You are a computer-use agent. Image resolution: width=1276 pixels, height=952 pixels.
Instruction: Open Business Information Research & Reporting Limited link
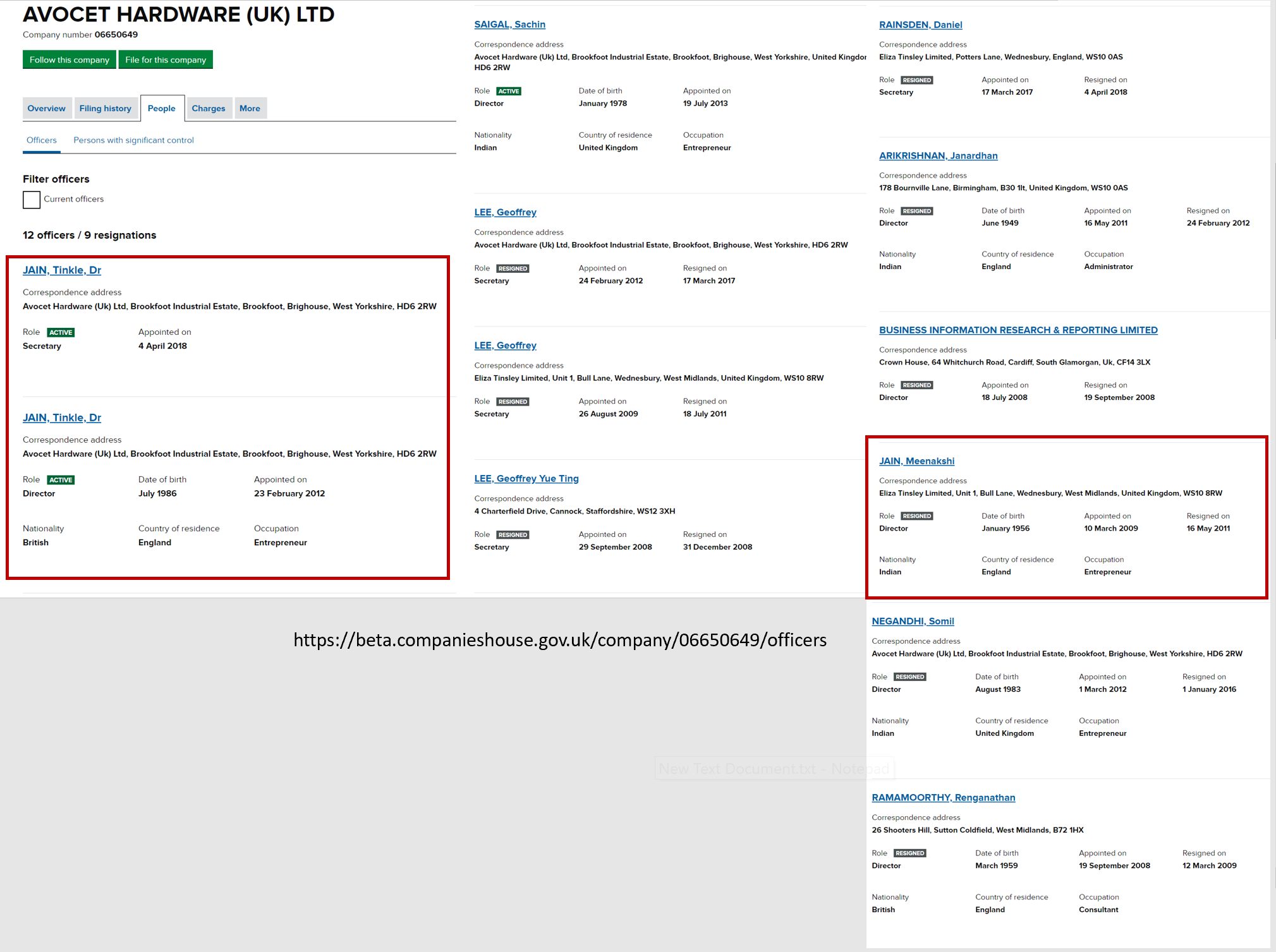pyautogui.click(x=1018, y=330)
